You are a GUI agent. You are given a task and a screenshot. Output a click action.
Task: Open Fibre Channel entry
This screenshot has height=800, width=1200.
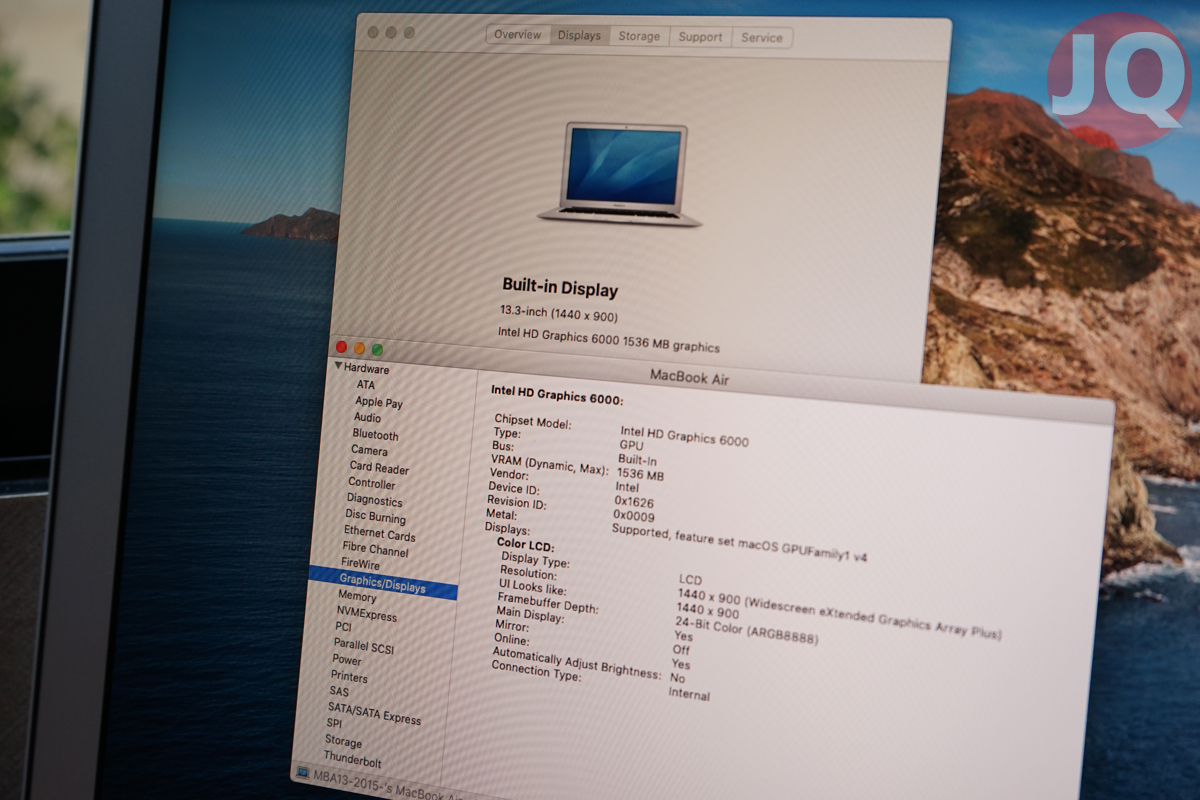click(375, 549)
